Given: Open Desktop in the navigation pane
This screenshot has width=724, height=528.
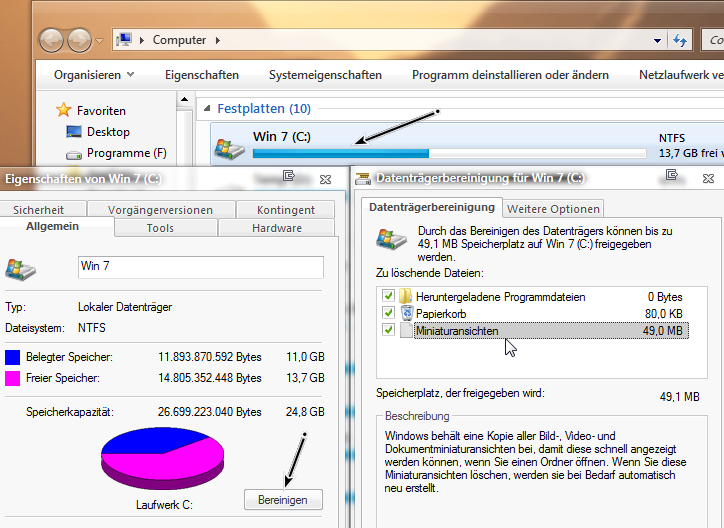Looking at the screenshot, I should pyautogui.click(x=108, y=132).
